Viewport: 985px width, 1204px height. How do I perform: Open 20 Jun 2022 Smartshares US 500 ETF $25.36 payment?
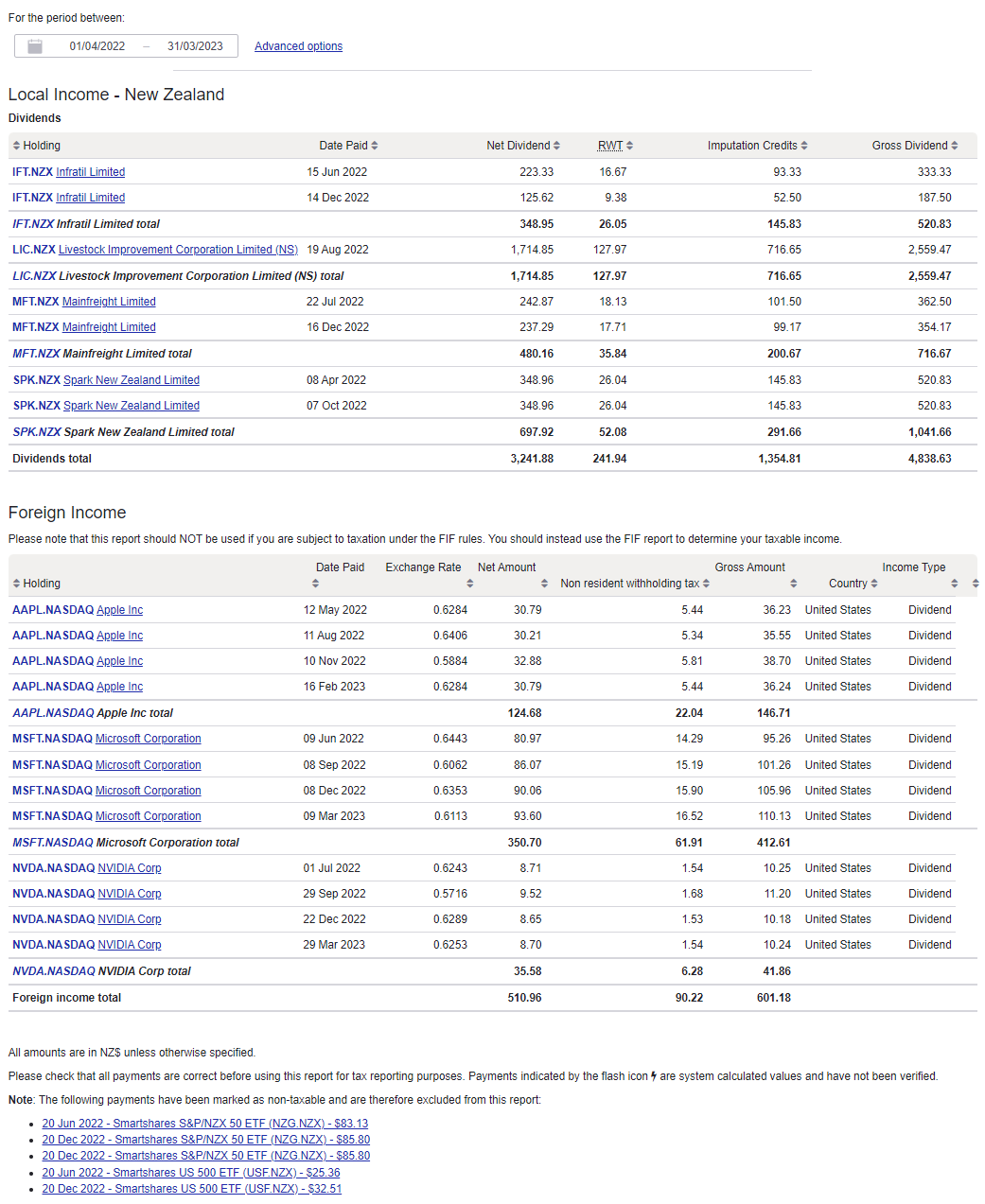[x=191, y=1173]
